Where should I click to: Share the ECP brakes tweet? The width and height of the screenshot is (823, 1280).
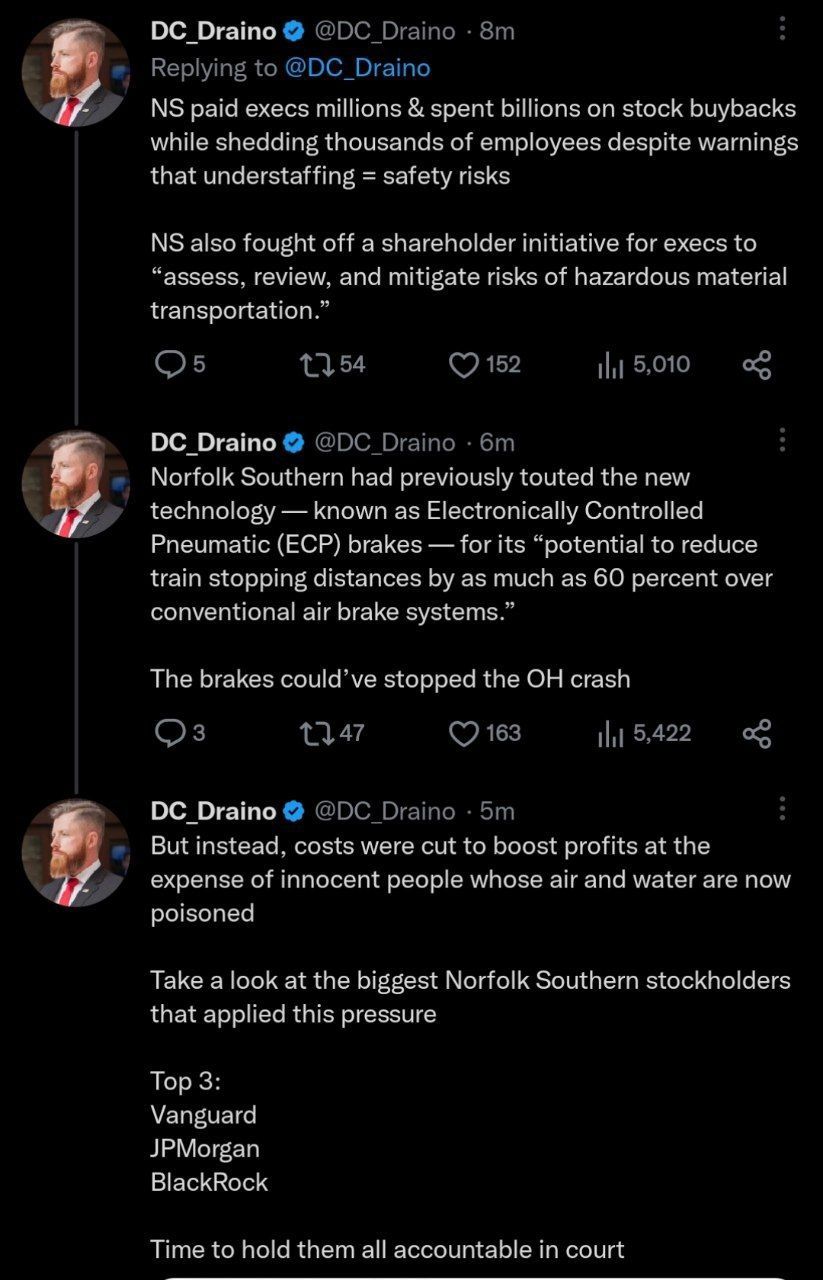point(757,734)
